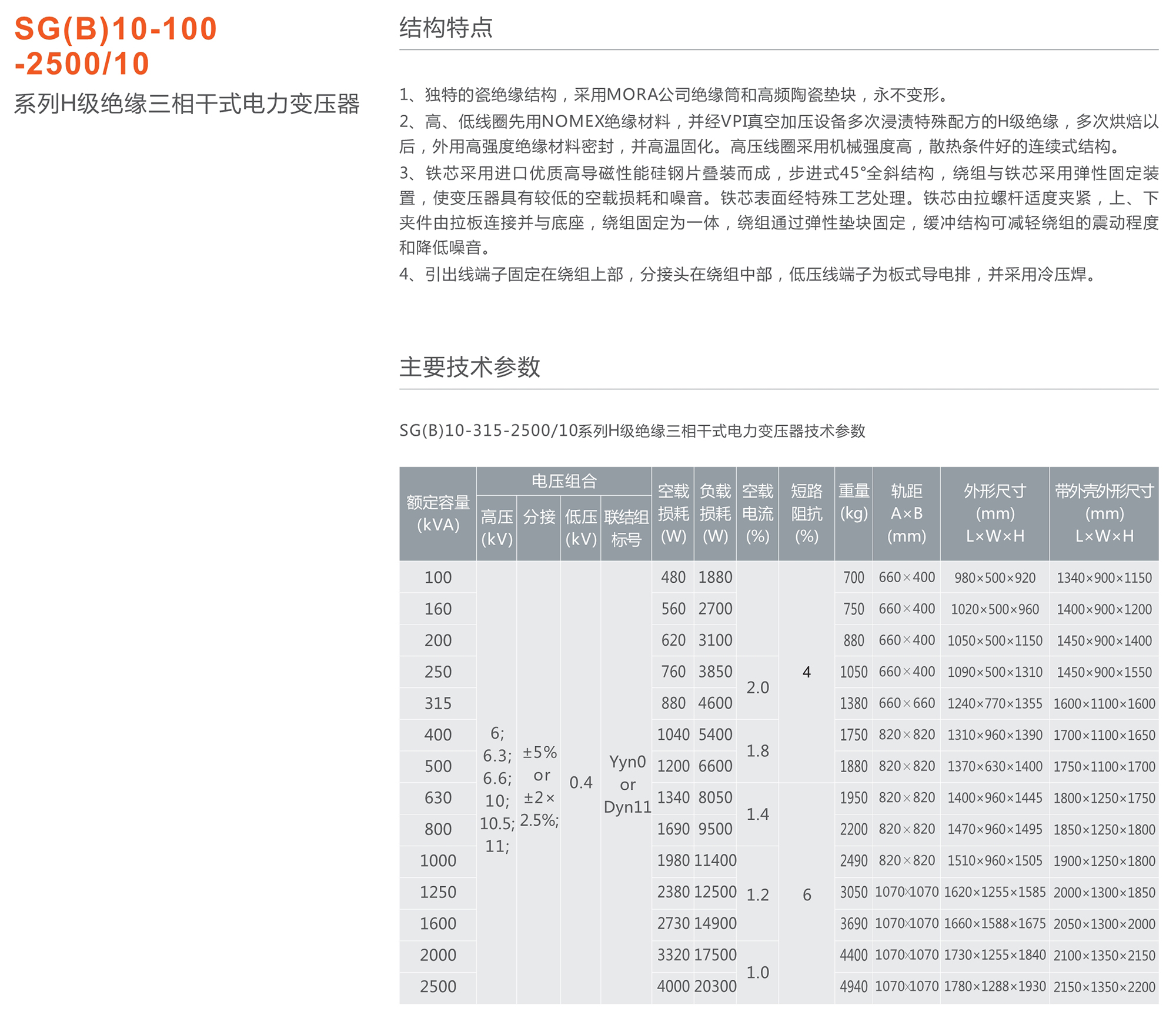Click the 短路阻抗 (%) column header

tap(806, 513)
